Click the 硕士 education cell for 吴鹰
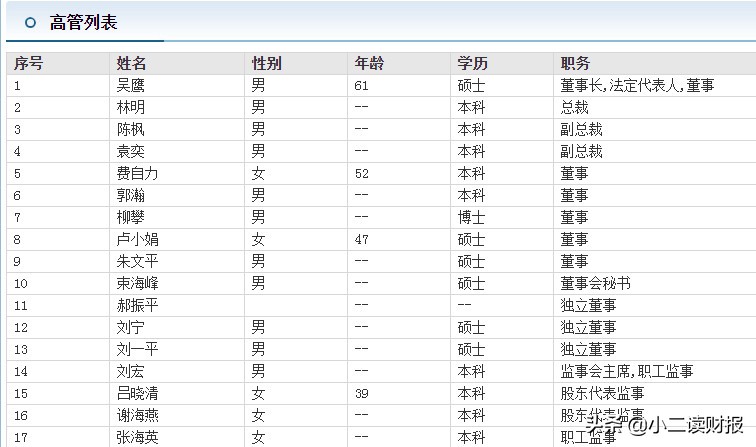The image size is (756, 447). [x=471, y=85]
